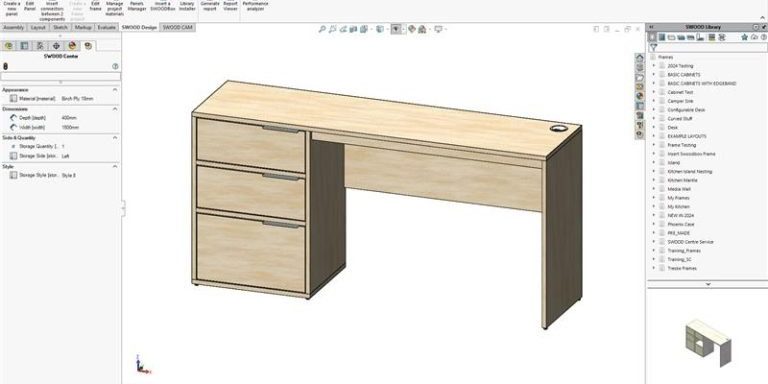
Task: Select Trestle Frames library item
Action: [682, 268]
